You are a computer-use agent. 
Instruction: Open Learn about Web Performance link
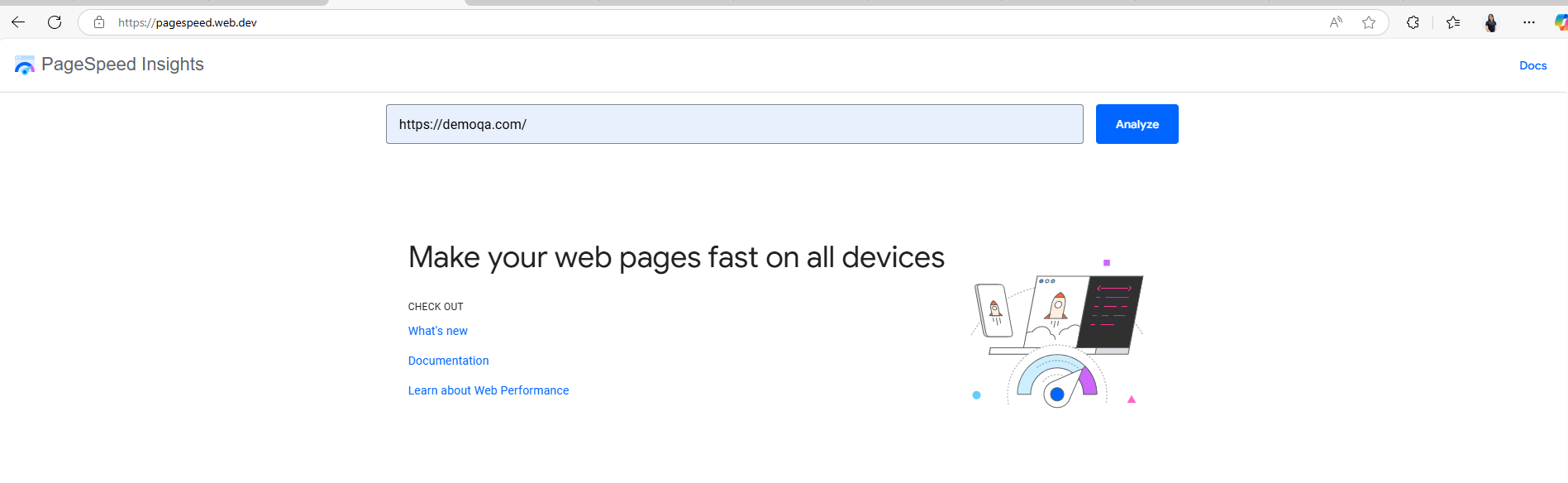(488, 390)
